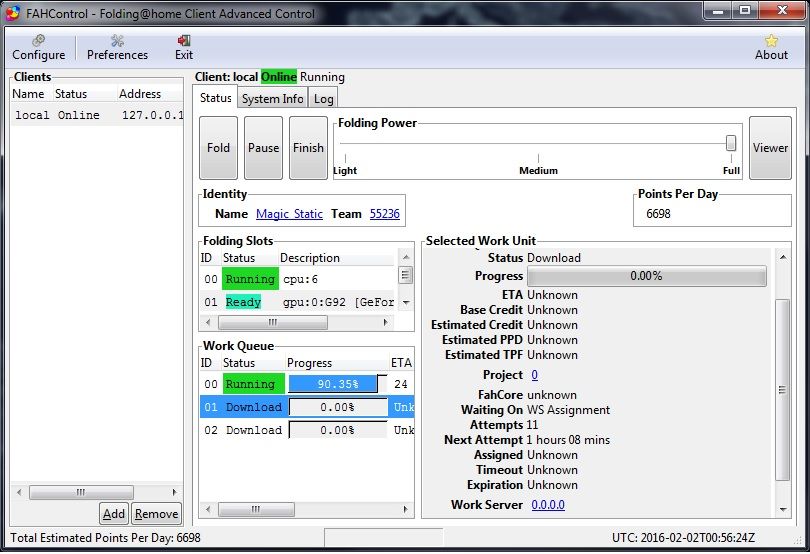Click Selected Work Unit scroll down arrow
This screenshot has width=810, height=554.
(783, 510)
